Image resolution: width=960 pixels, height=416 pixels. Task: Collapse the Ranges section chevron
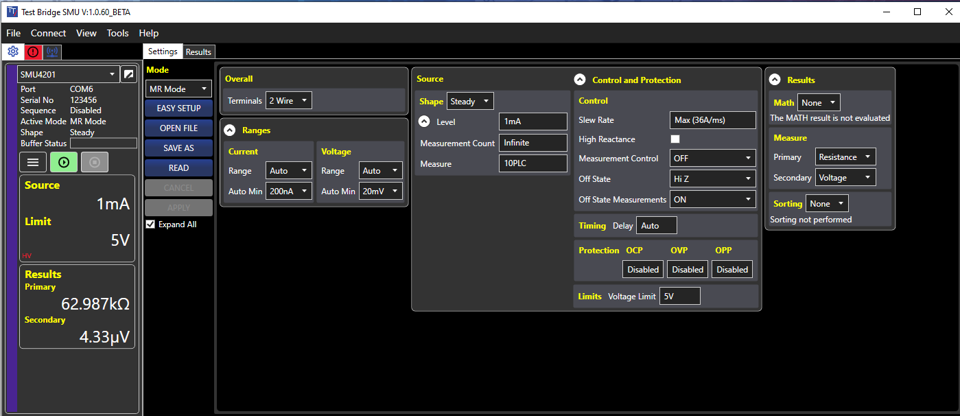(230, 130)
